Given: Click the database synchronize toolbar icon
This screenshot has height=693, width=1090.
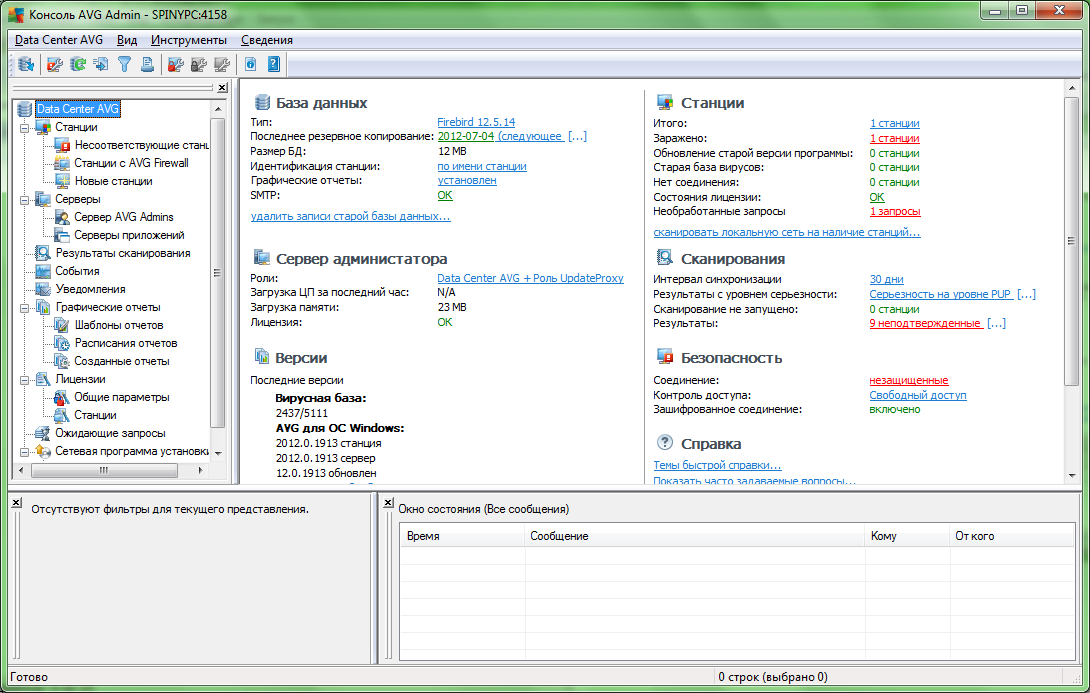Looking at the screenshot, I should (x=26, y=65).
